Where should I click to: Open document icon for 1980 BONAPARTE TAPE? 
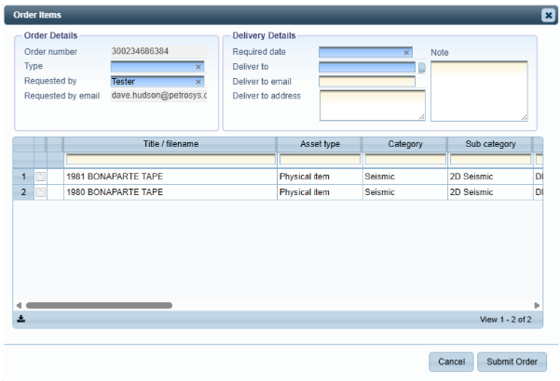tap(40, 192)
